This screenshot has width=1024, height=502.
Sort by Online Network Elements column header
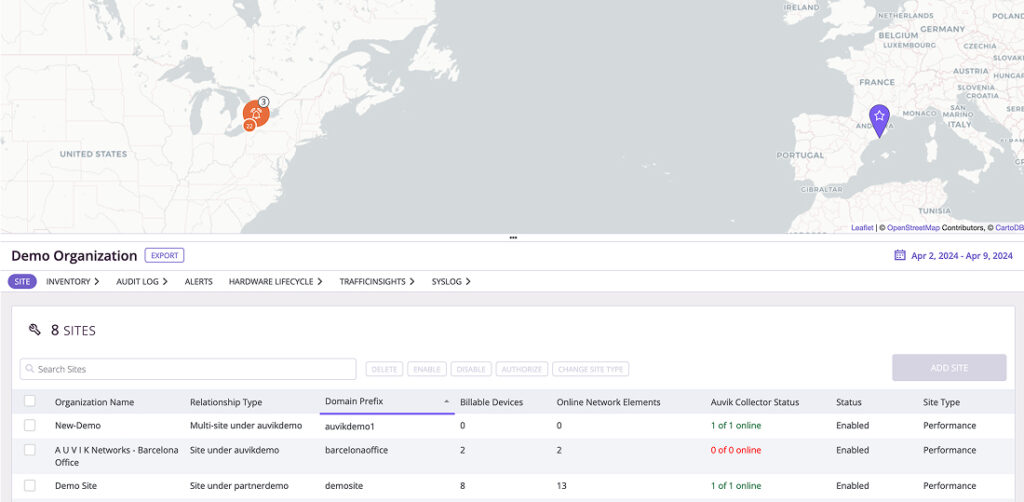tap(609, 402)
